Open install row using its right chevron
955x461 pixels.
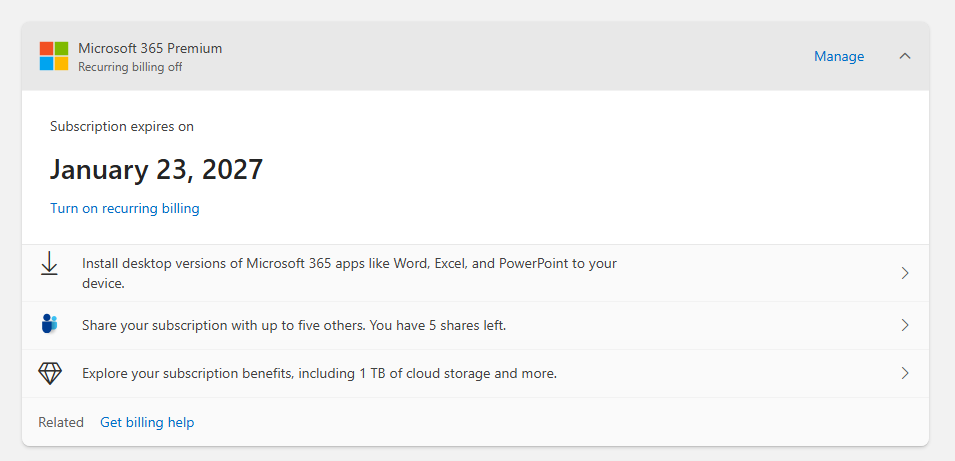905,273
